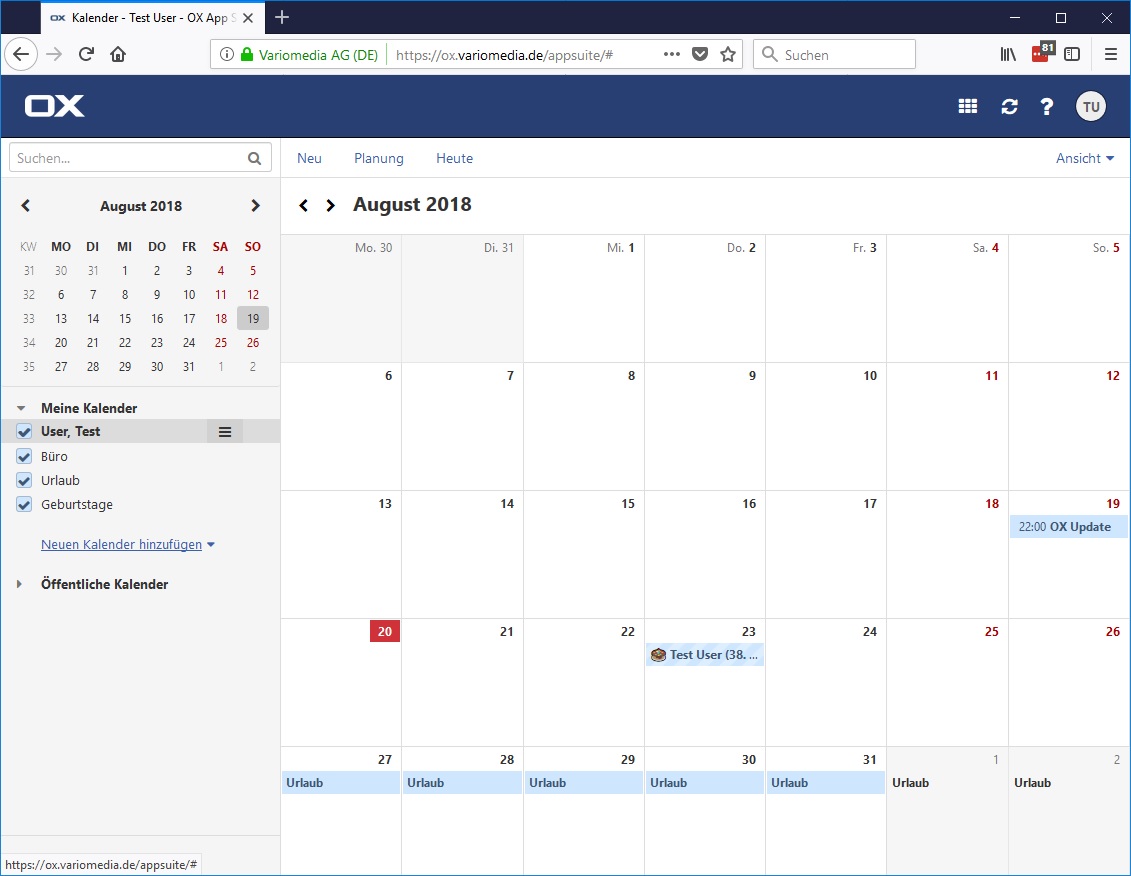The height and width of the screenshot is (876, 1131).
Task: Open the TU user account avatar
Action: (x=1091, y=107)
